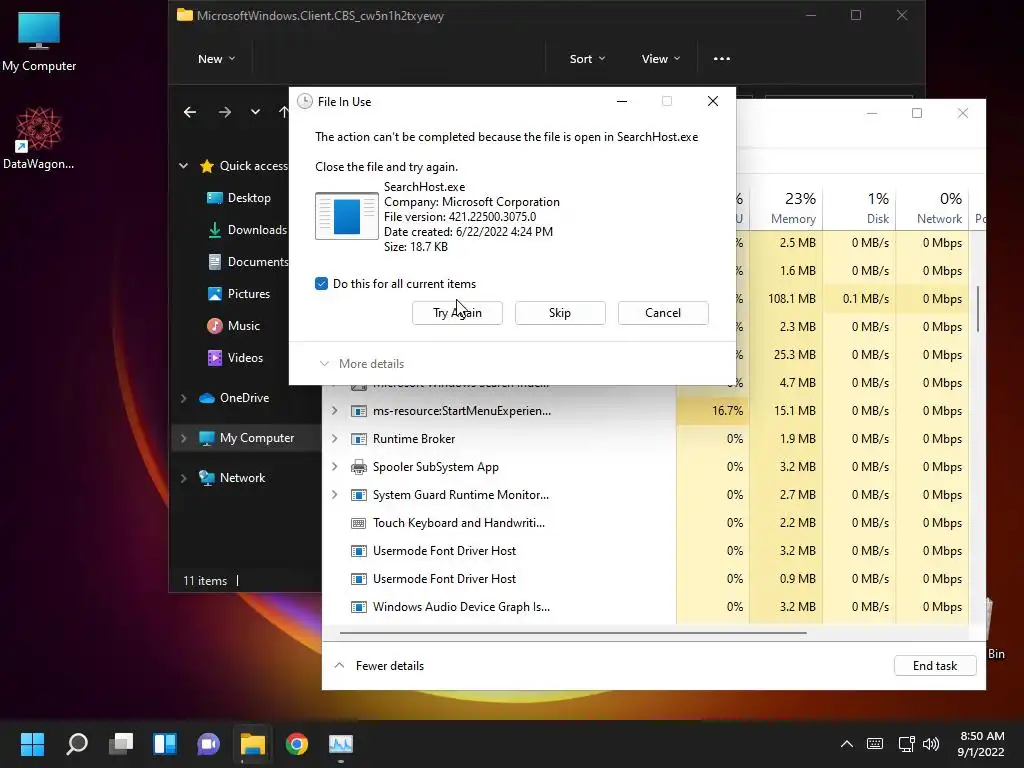
Task: Click the Try Again button
Action: click(x=457, y=313)
